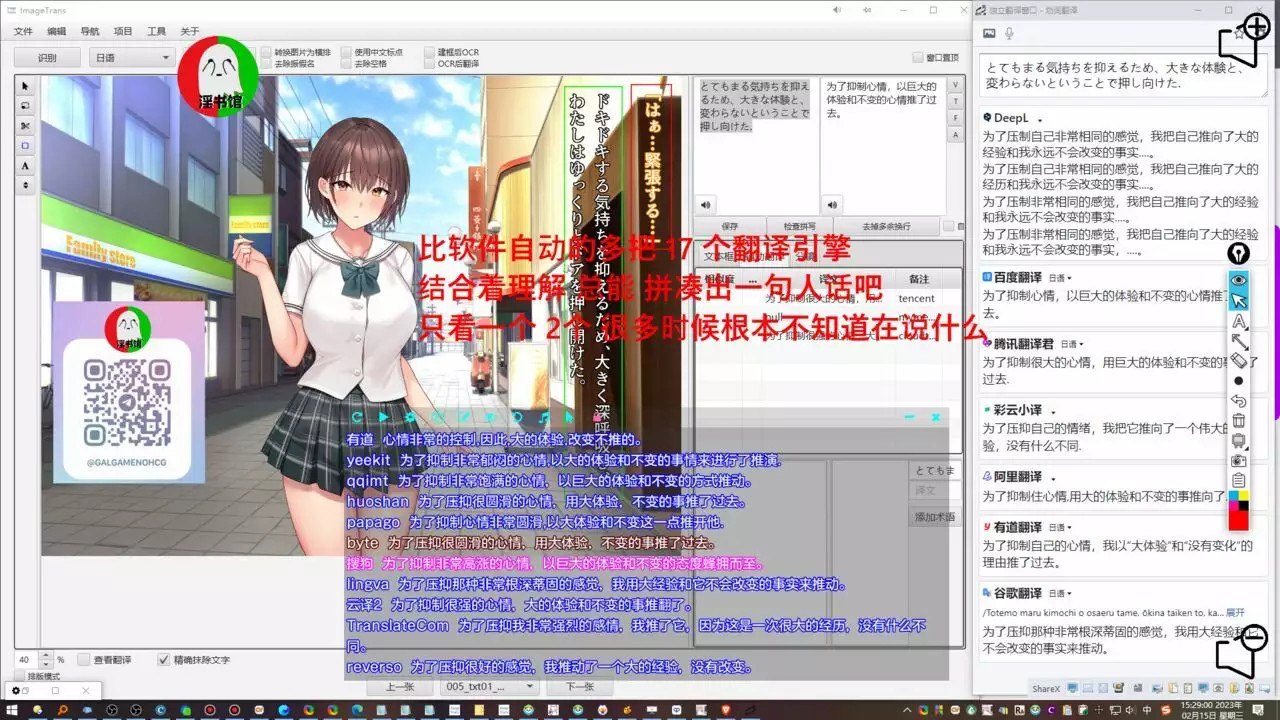Click the 下一张 next image button
Image resolution: width=1280 pixels, height=720 pixels.
(x=580, y=687)
